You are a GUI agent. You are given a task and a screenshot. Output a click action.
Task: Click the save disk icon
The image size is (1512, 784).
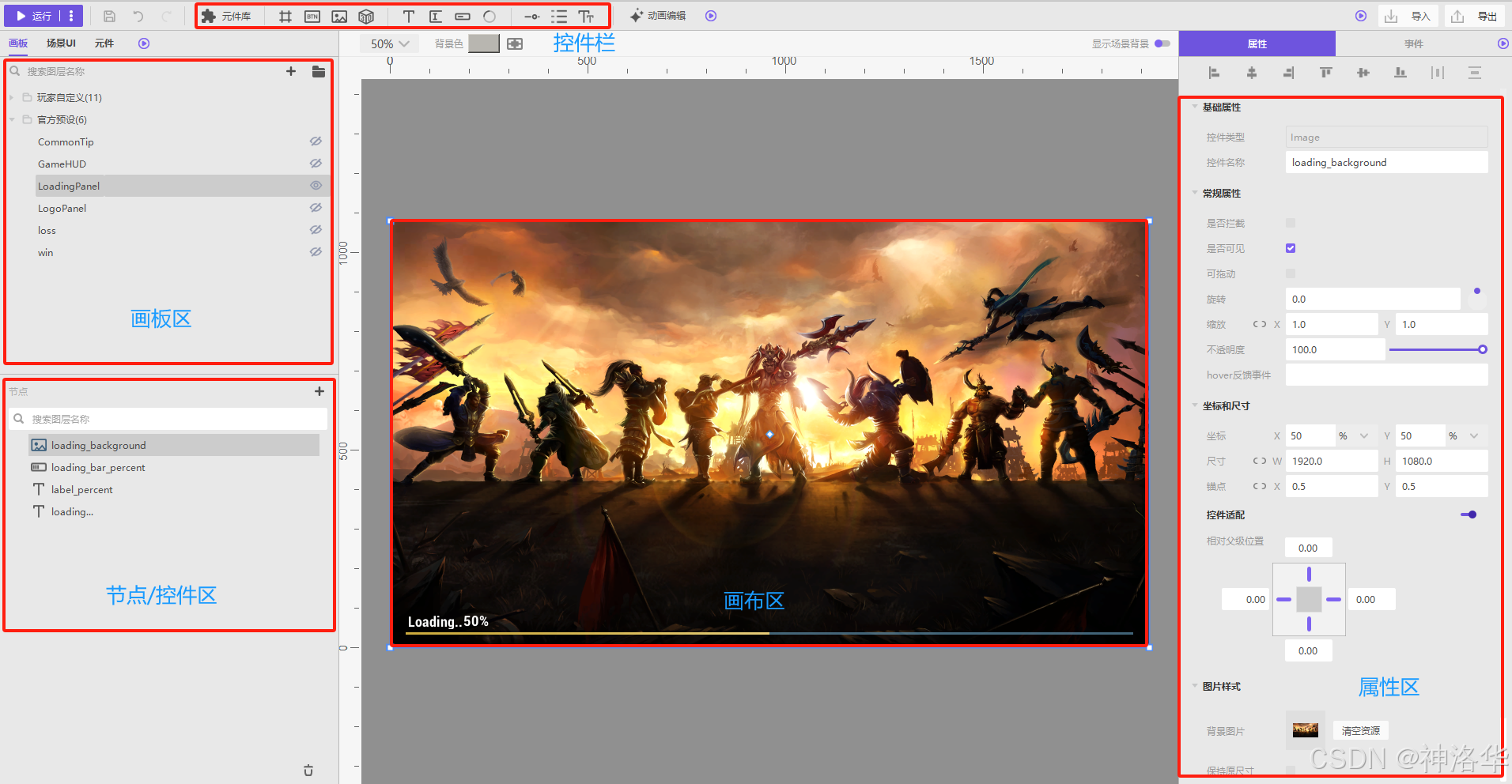pos(110,16)
